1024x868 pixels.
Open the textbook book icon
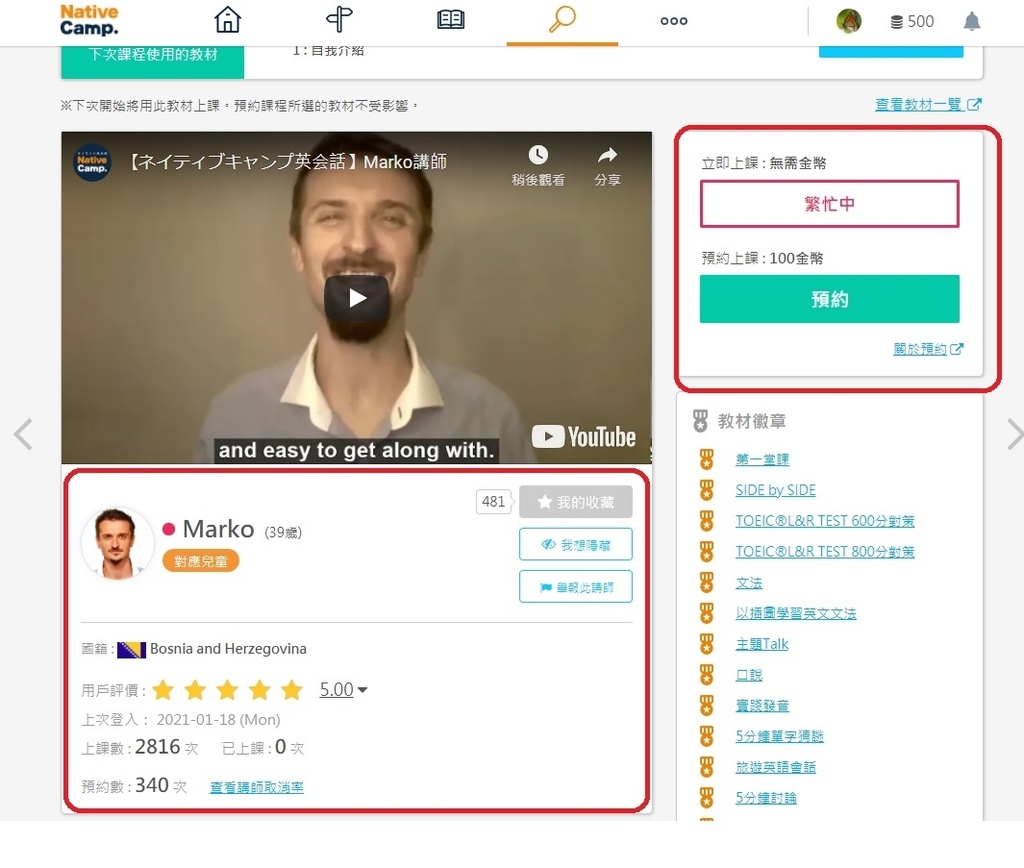pos(451,20)
